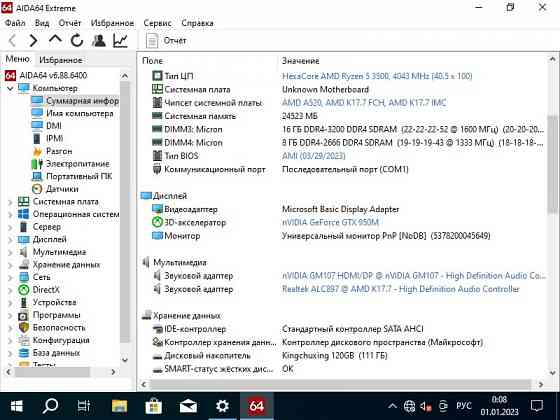Expand the DirectX tree node
The image size is (560, 420).
10,290
